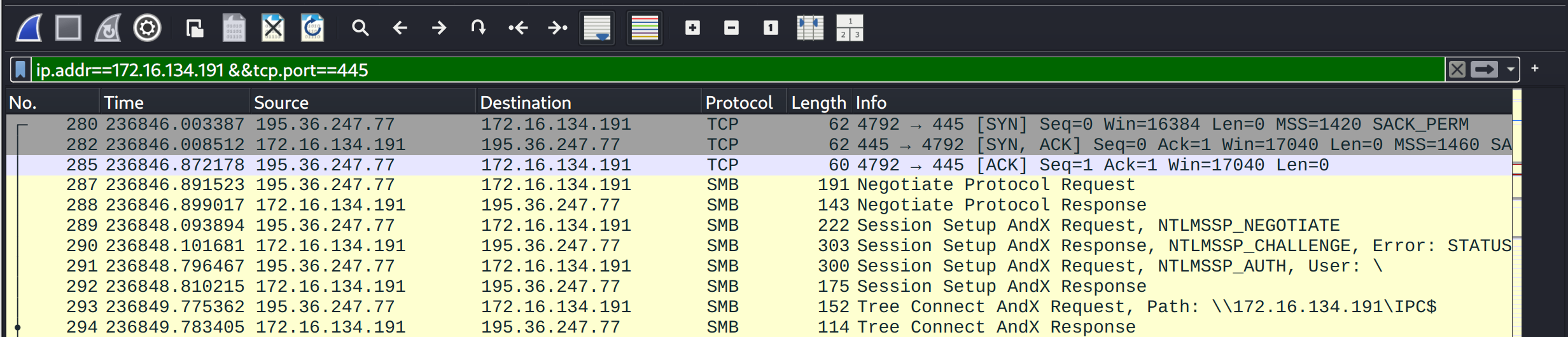The image size is (1568, 337).
Task: Zoom in the packet text
Action: [692, 28]
